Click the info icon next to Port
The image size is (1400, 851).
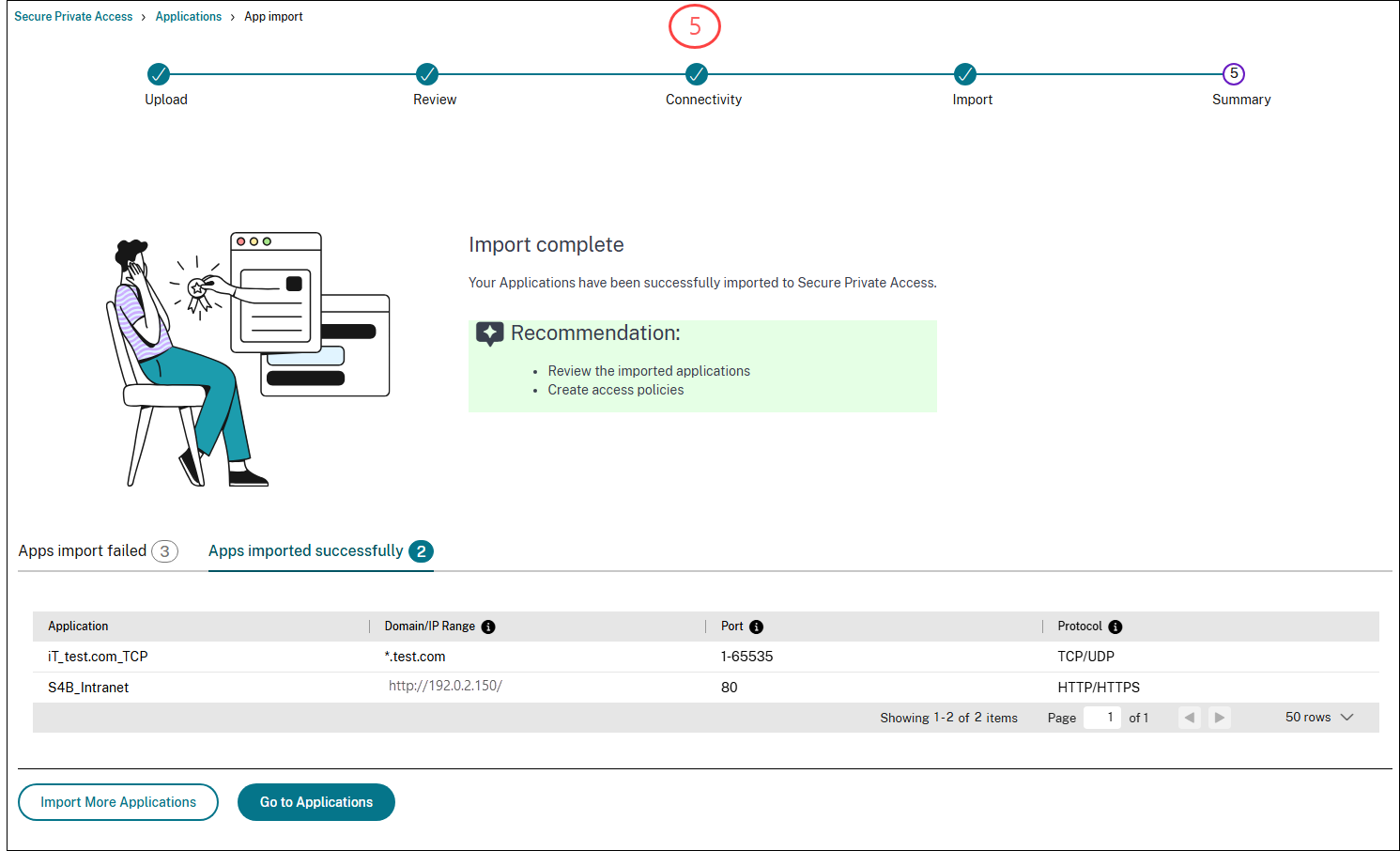coord(757,627)
